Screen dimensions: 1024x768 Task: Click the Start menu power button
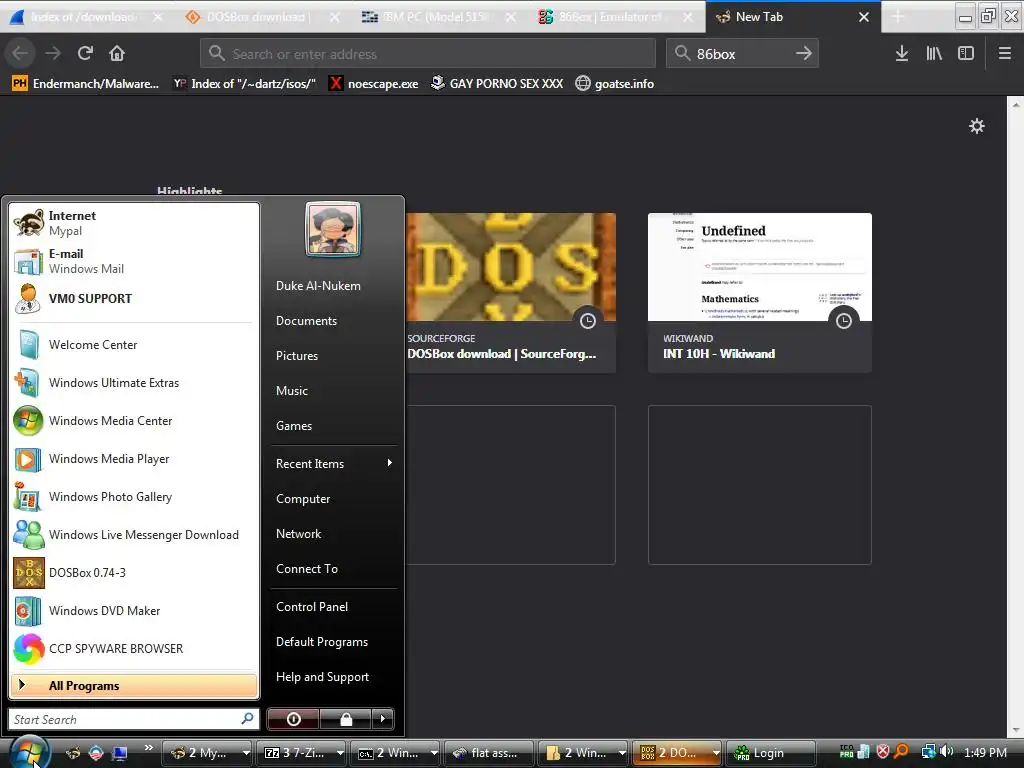293,719
